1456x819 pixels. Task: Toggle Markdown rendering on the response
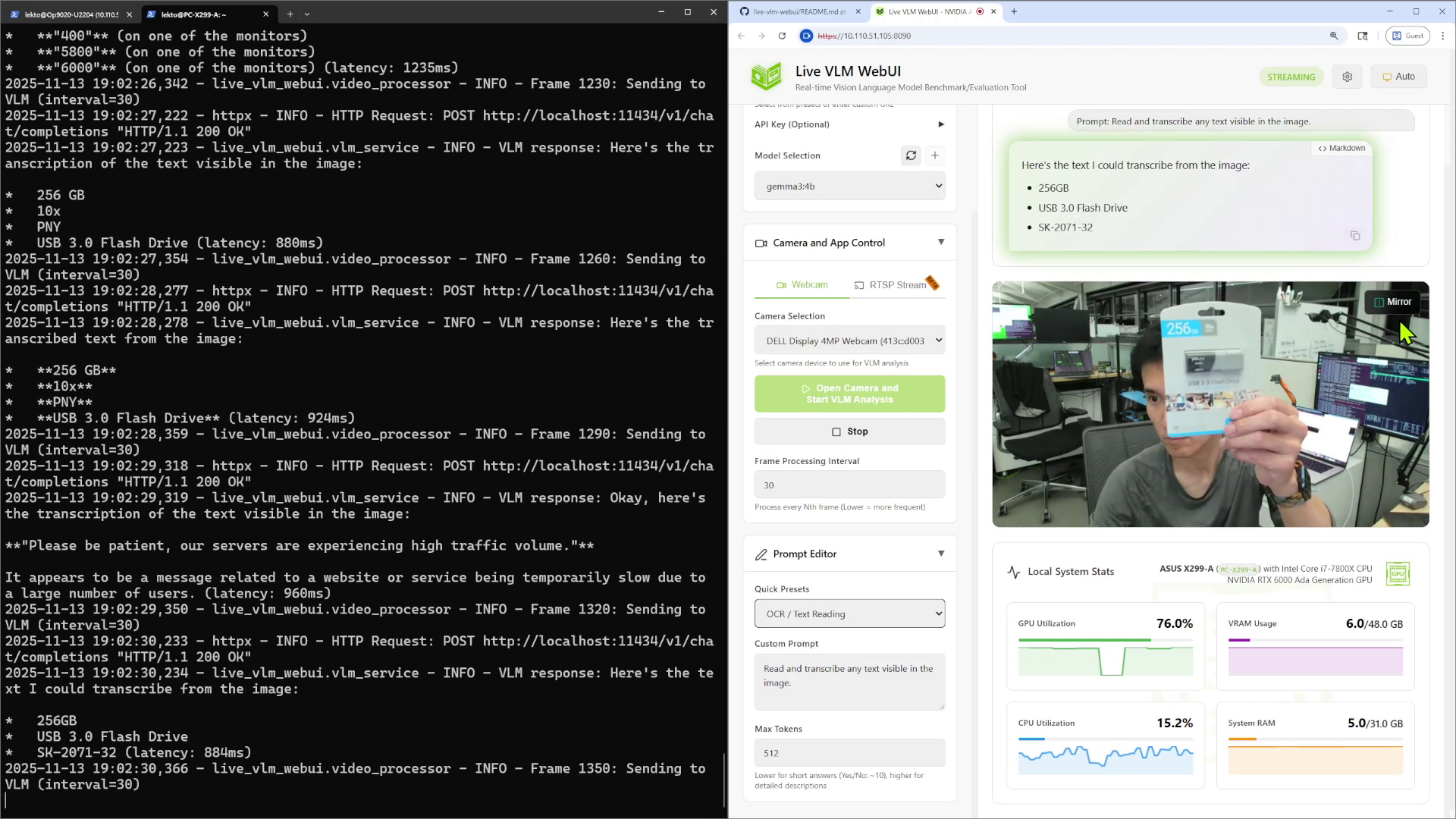1341,148
